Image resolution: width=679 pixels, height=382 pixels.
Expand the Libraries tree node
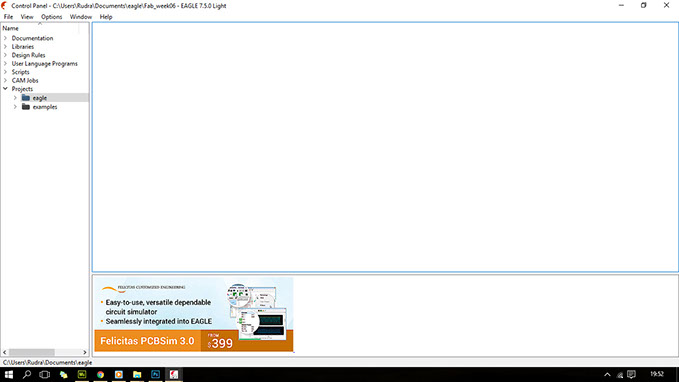[x=5, y=46]
